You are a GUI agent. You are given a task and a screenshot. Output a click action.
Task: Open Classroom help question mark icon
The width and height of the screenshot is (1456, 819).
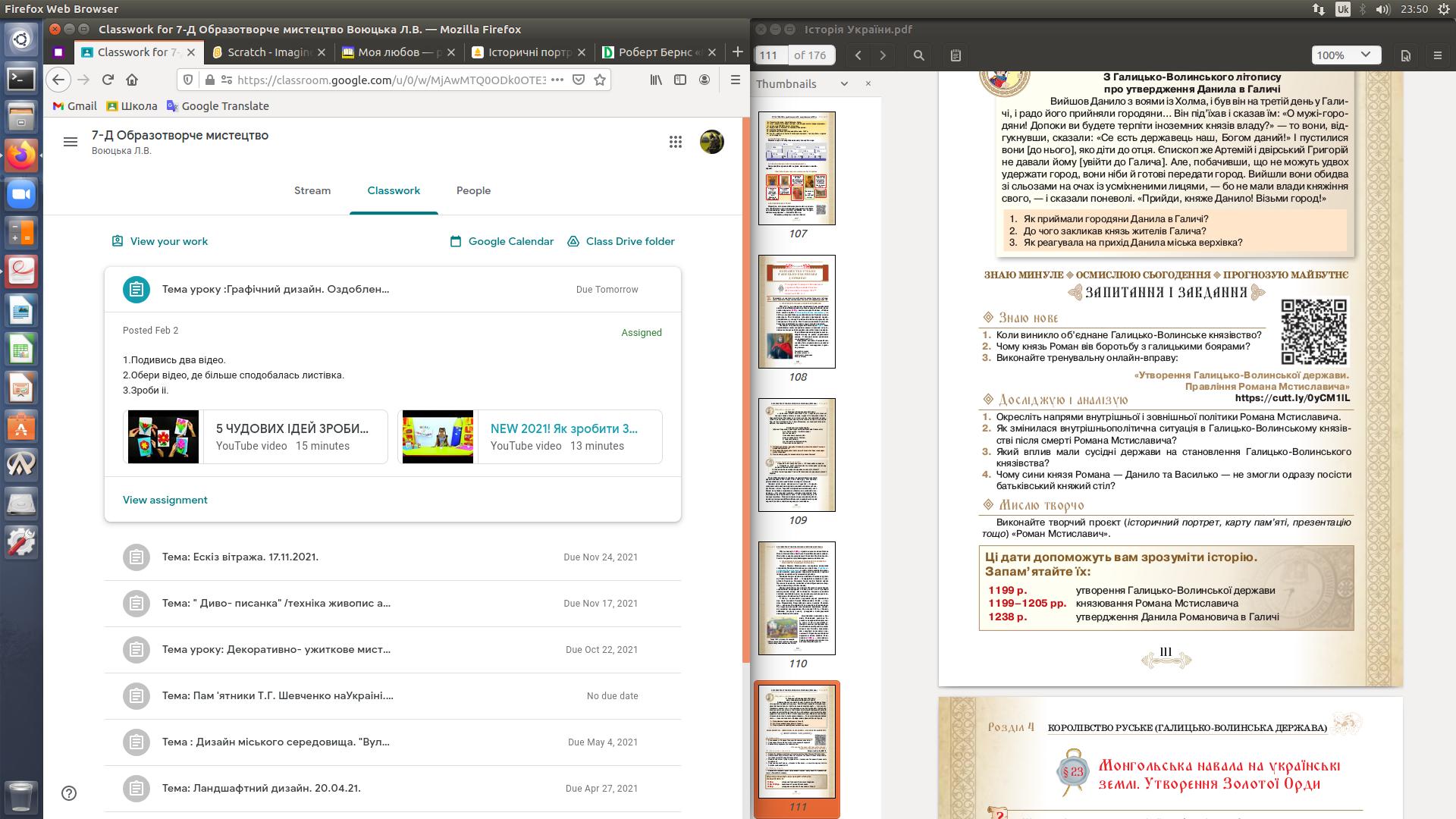(69, 793)
